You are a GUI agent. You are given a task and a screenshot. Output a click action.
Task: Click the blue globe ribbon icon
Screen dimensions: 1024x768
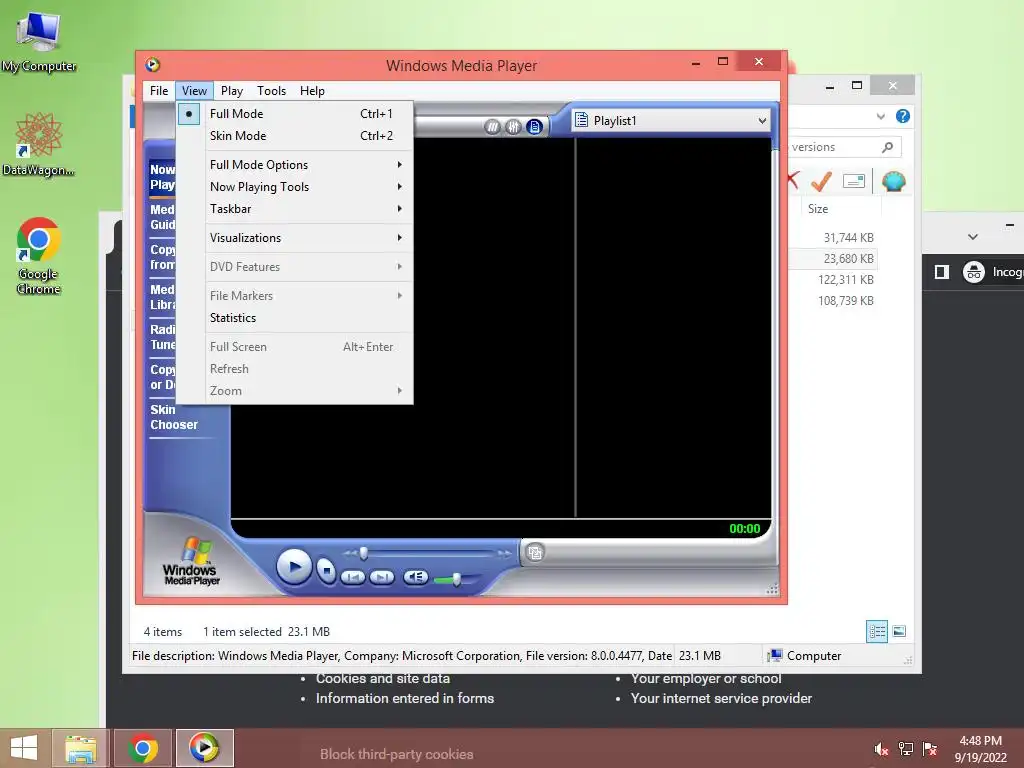[893, 181]
